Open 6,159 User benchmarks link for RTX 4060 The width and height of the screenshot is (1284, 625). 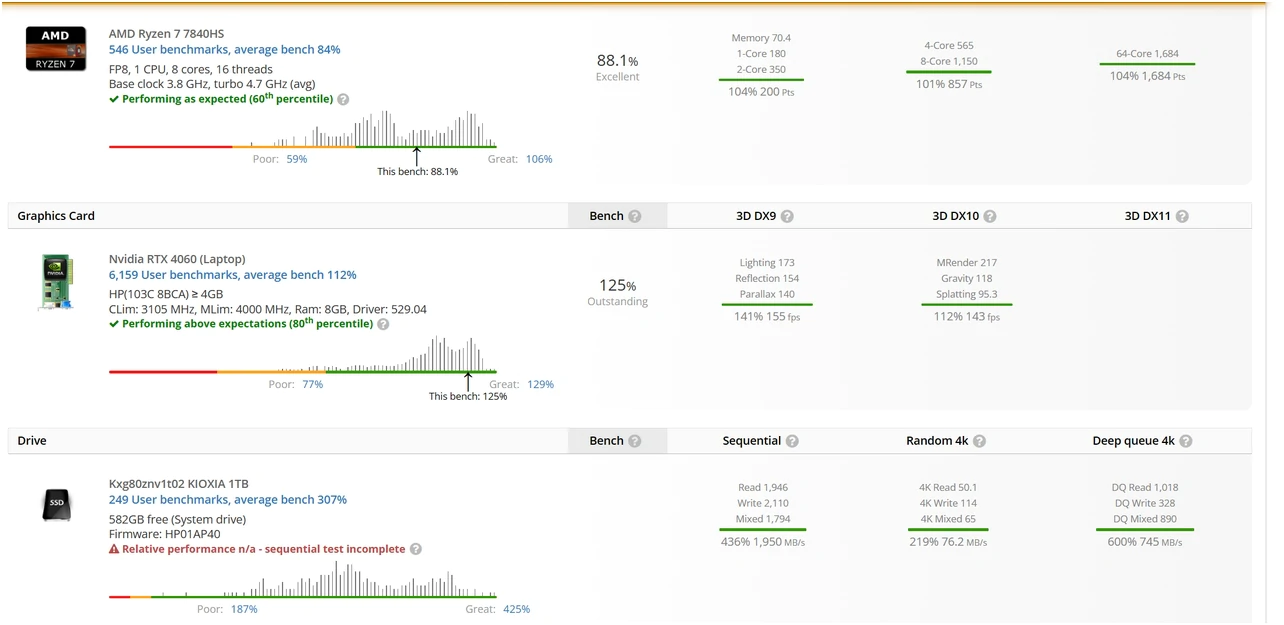pos(232,275)
